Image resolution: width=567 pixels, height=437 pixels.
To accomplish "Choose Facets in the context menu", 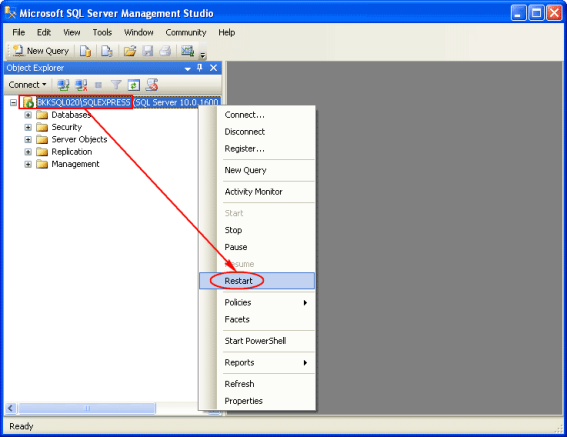I will click(x=257, y=319).
